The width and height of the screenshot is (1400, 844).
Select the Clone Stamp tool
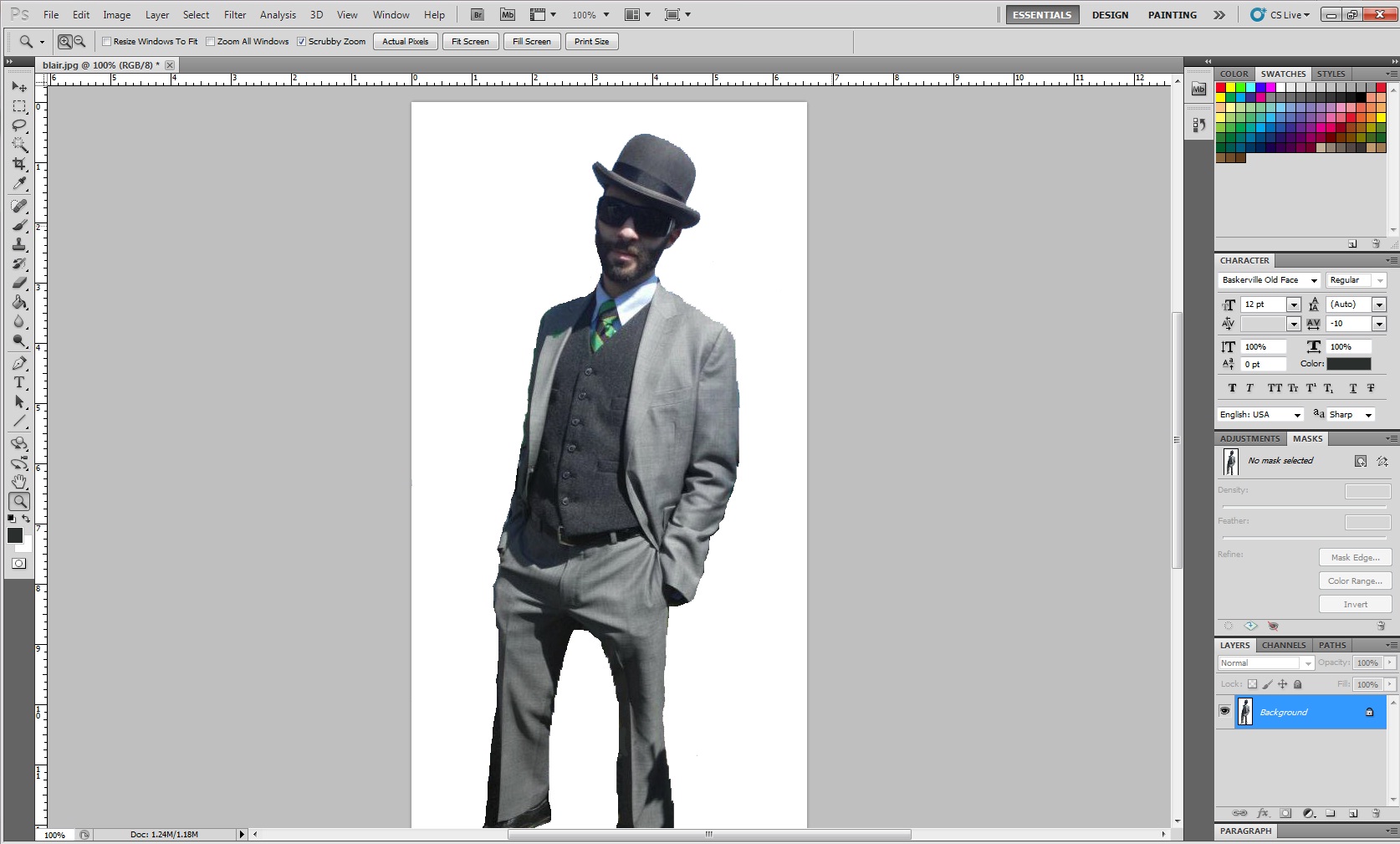(19, 244)
